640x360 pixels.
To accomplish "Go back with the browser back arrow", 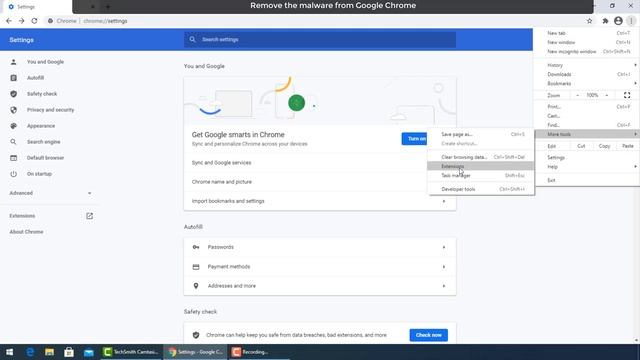I will [x=9, y=21].
